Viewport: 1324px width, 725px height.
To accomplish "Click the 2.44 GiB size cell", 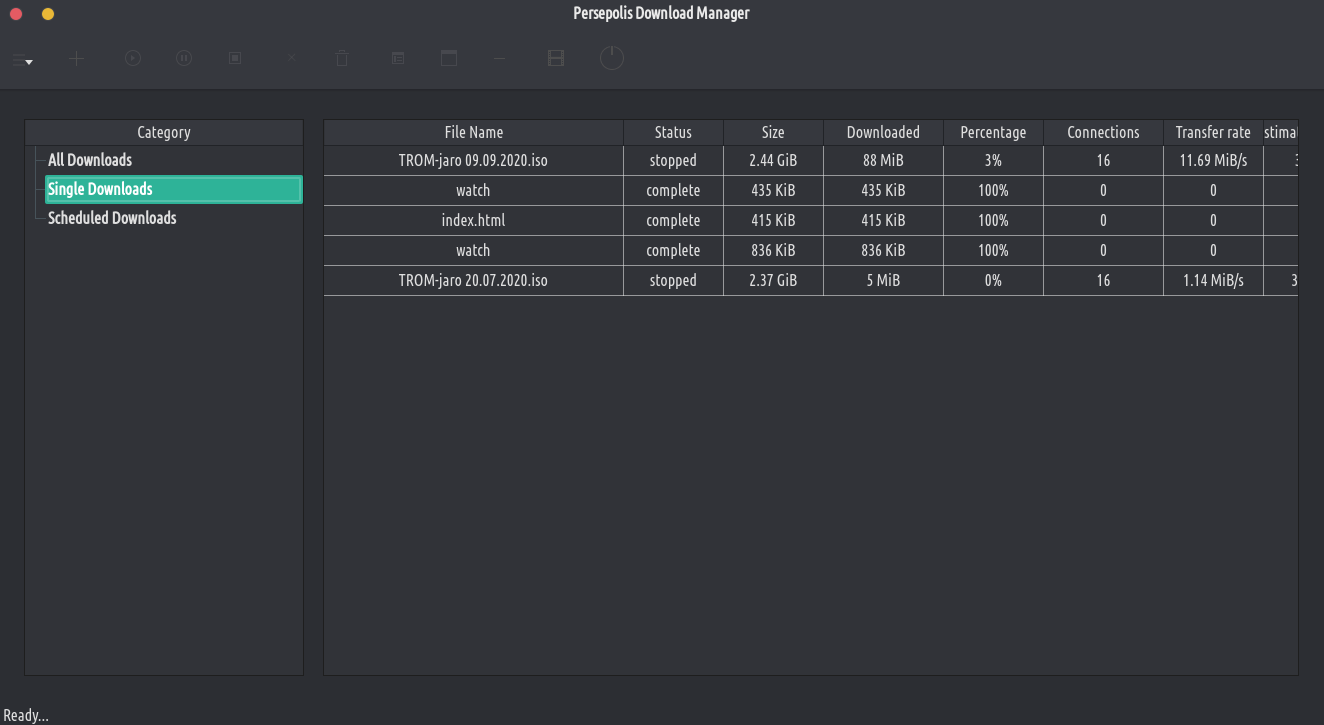I will [773, 160].
